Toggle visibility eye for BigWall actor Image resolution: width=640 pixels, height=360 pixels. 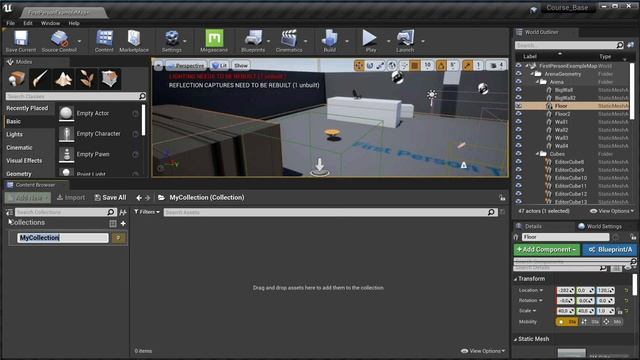coord(518,90)
